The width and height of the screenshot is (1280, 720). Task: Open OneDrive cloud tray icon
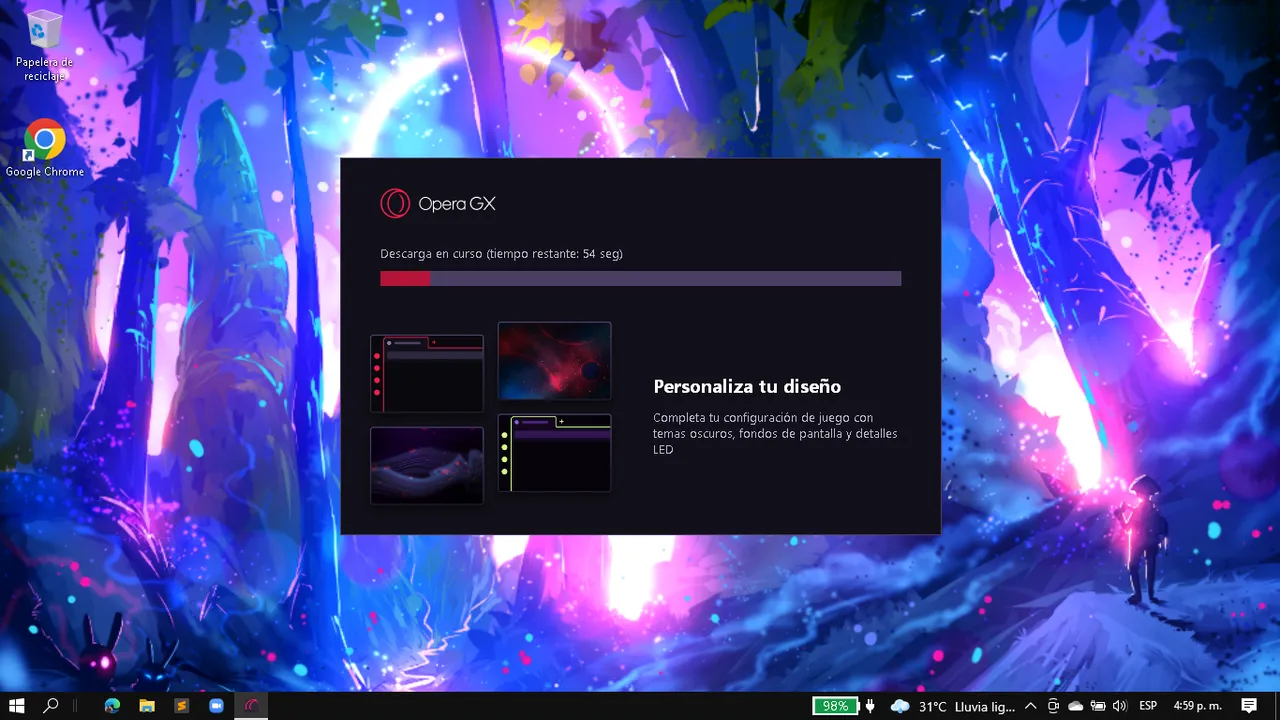pos(1076,706)
